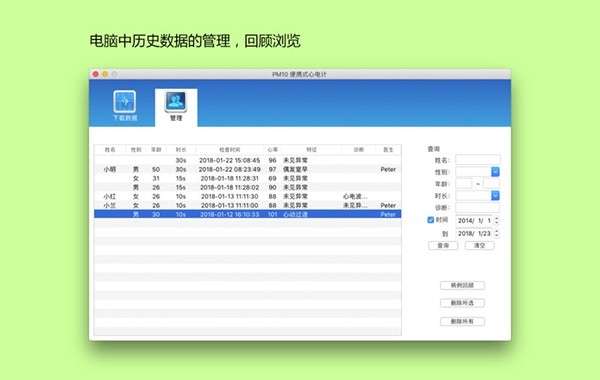Select the record dated 2018-01-22 15:08:45
The height and width of the screenshot is (380, 600).
[x=248, y=160]
